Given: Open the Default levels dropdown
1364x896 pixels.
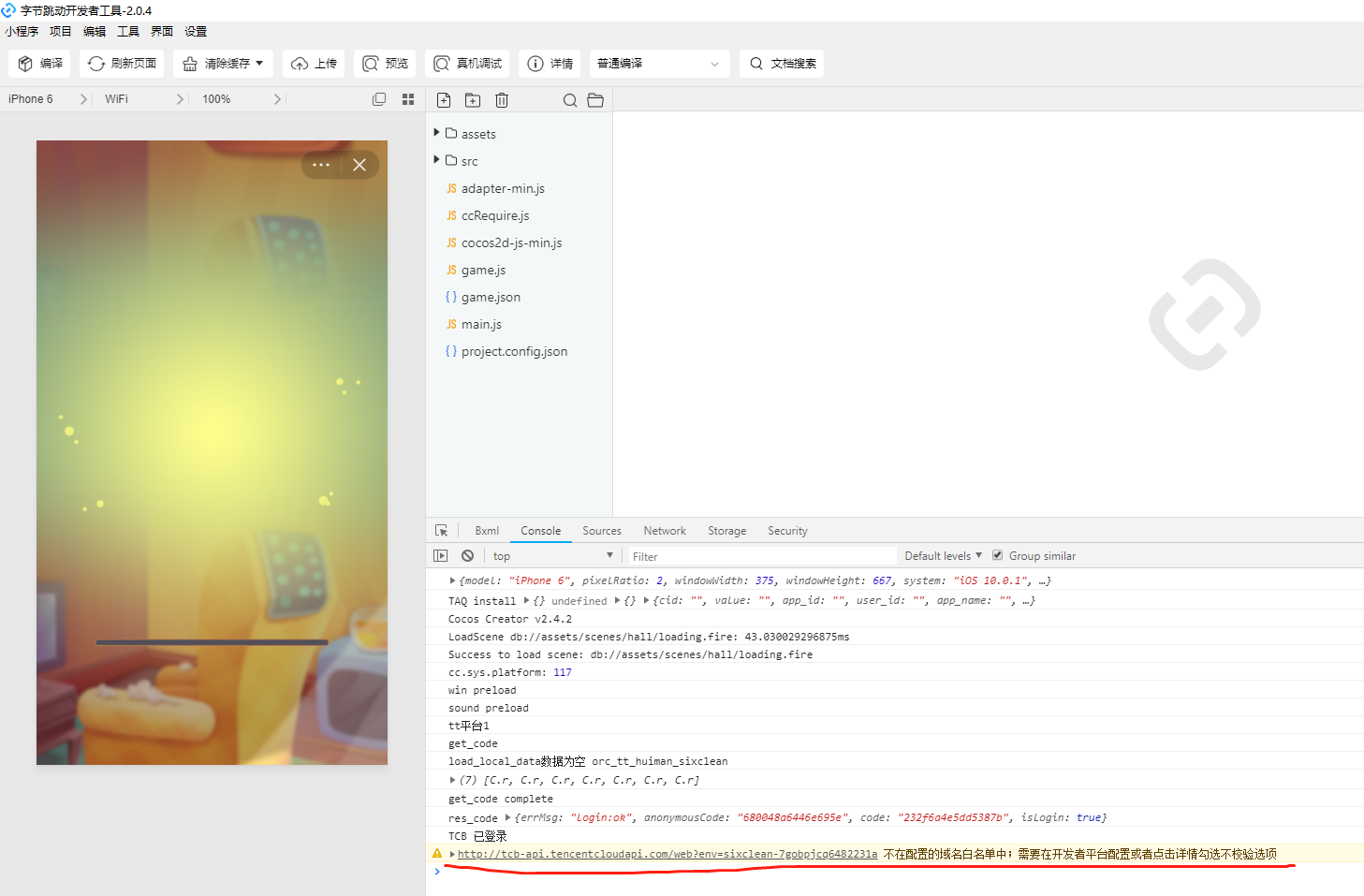Looking at the screenshot, I should pyautogui.click(x=943, y=556).
